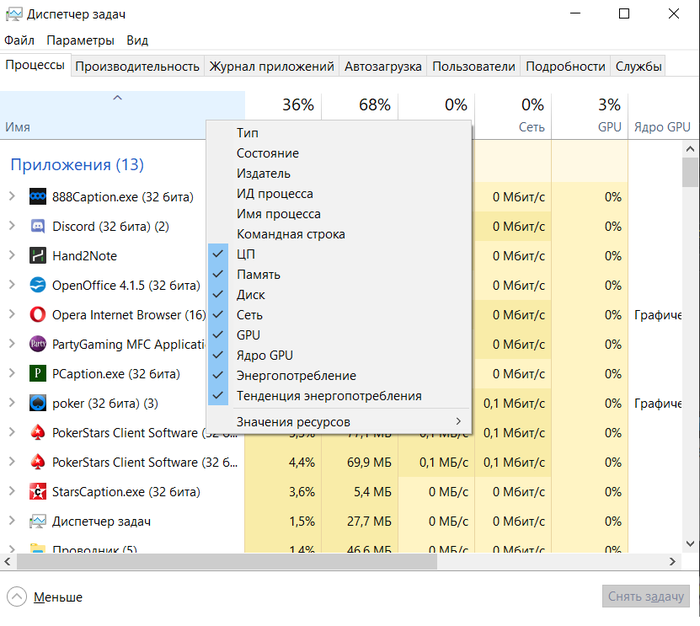Switch to the Подробности tab
Viewport: 700px width, 626px height.
tap(565, 67)
